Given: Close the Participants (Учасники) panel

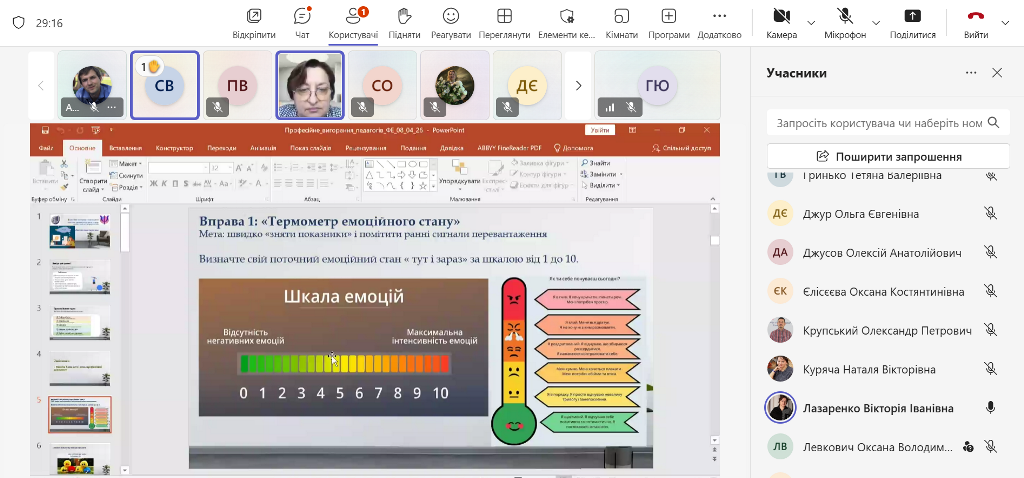Looking at the screenshot, I should 997,73.
